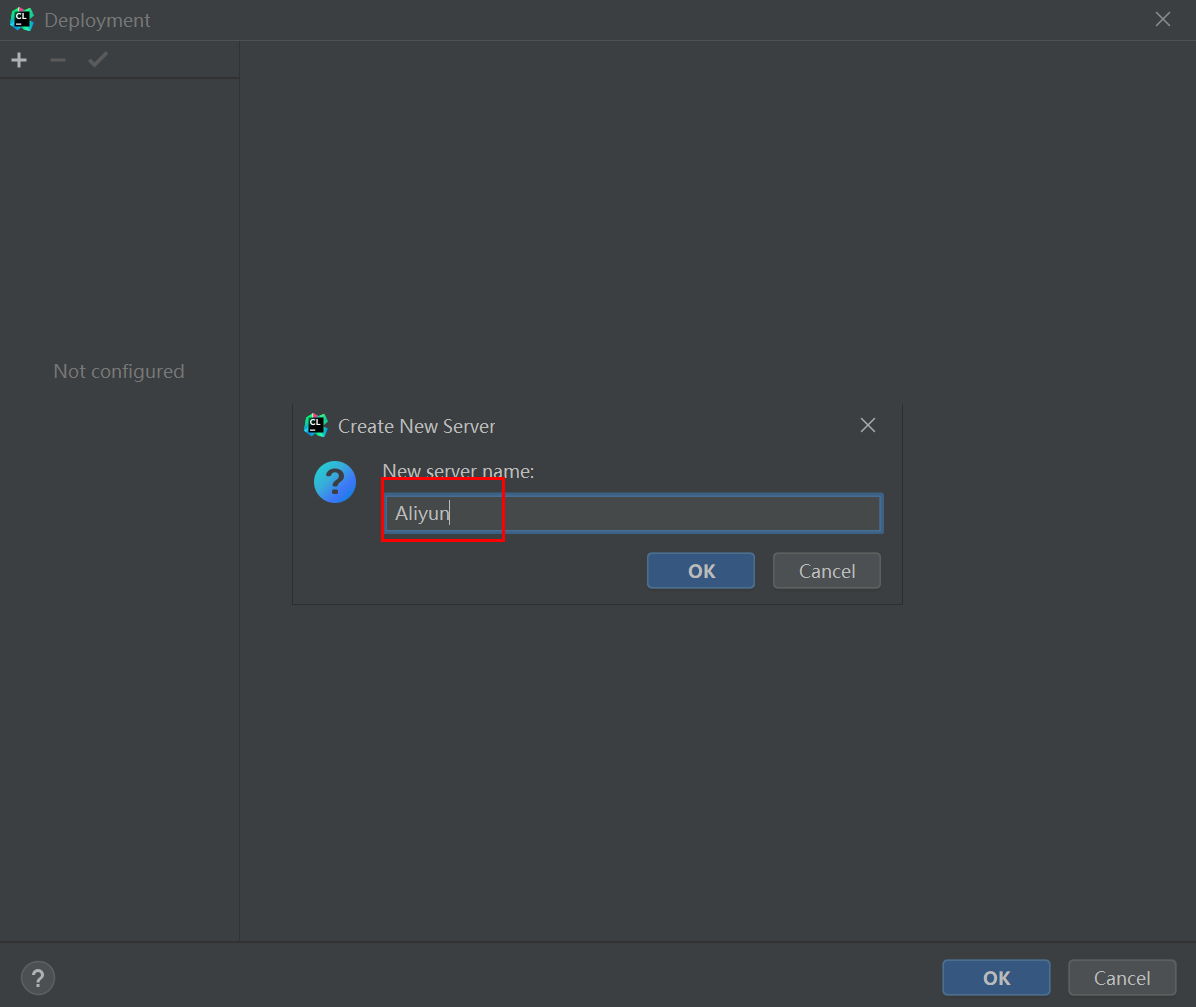Click the plus icon to add server
This screenshot has width=1196, height=1007.
click(x=19, y=60)
